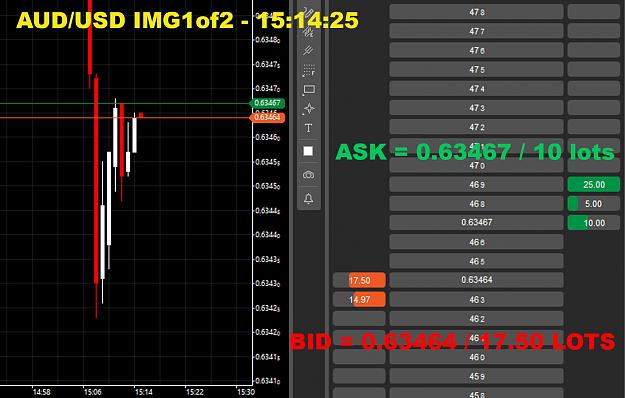Select the Fibonacci retracement grid tool
Viewport: 625px width, 398px height.
tap(309, 70)
